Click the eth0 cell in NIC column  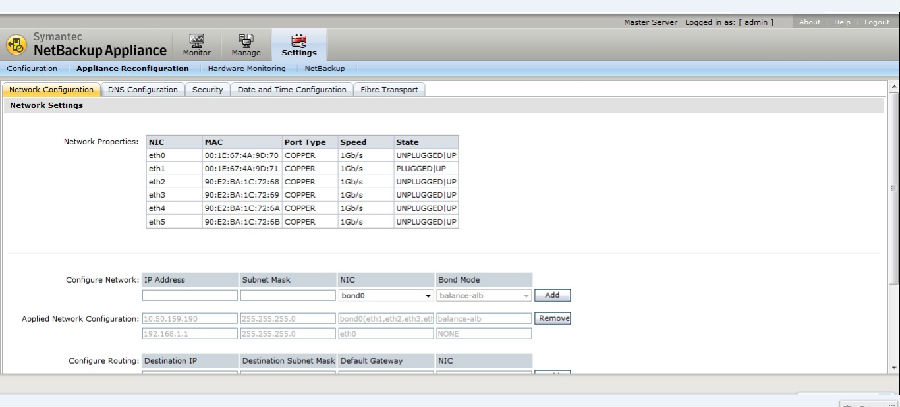coord(174,155)
